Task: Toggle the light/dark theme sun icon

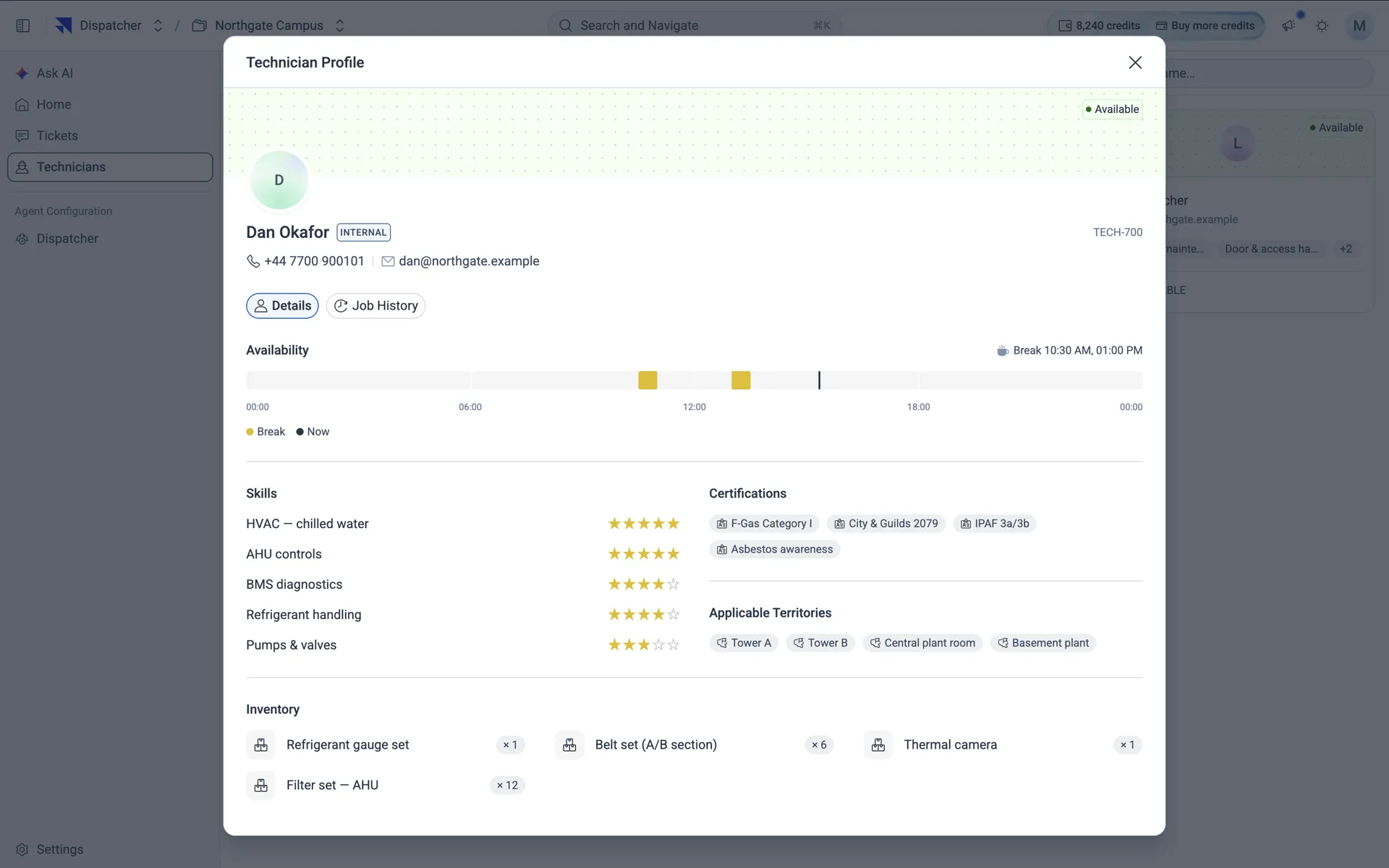Action: click(1322, 25)
